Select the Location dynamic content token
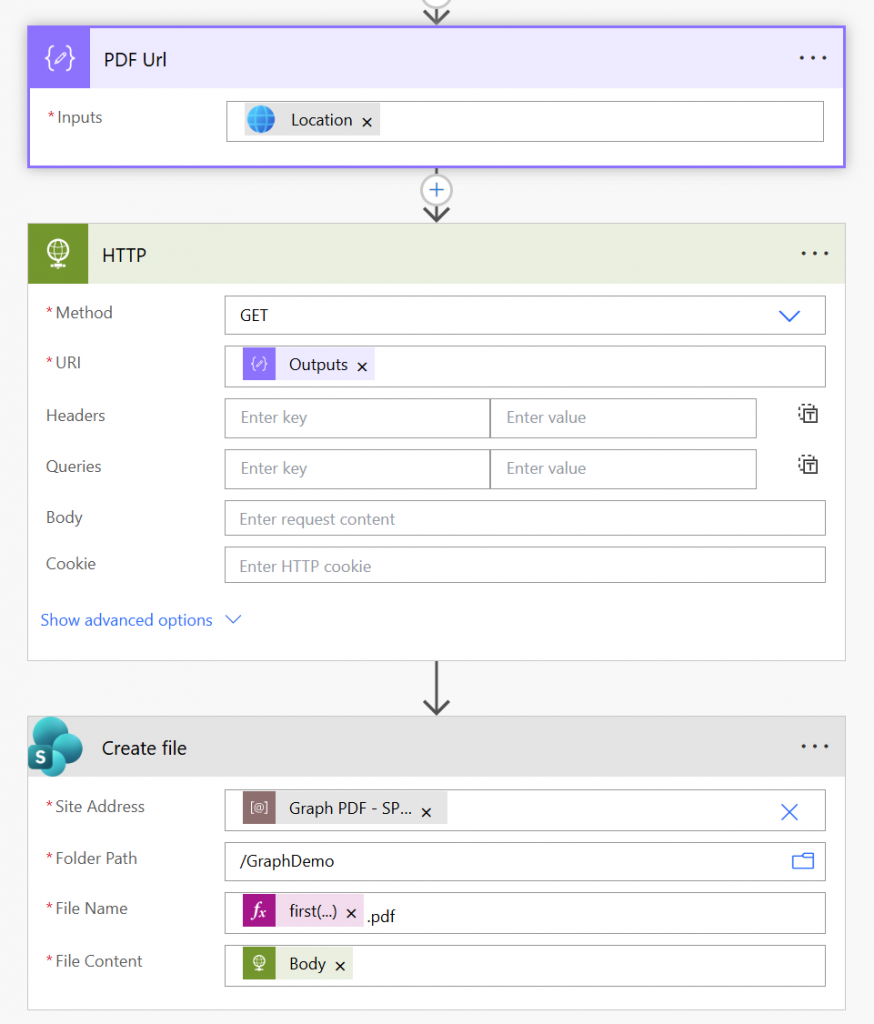The height and width of the screenshot is (1024, 874). 312,120
